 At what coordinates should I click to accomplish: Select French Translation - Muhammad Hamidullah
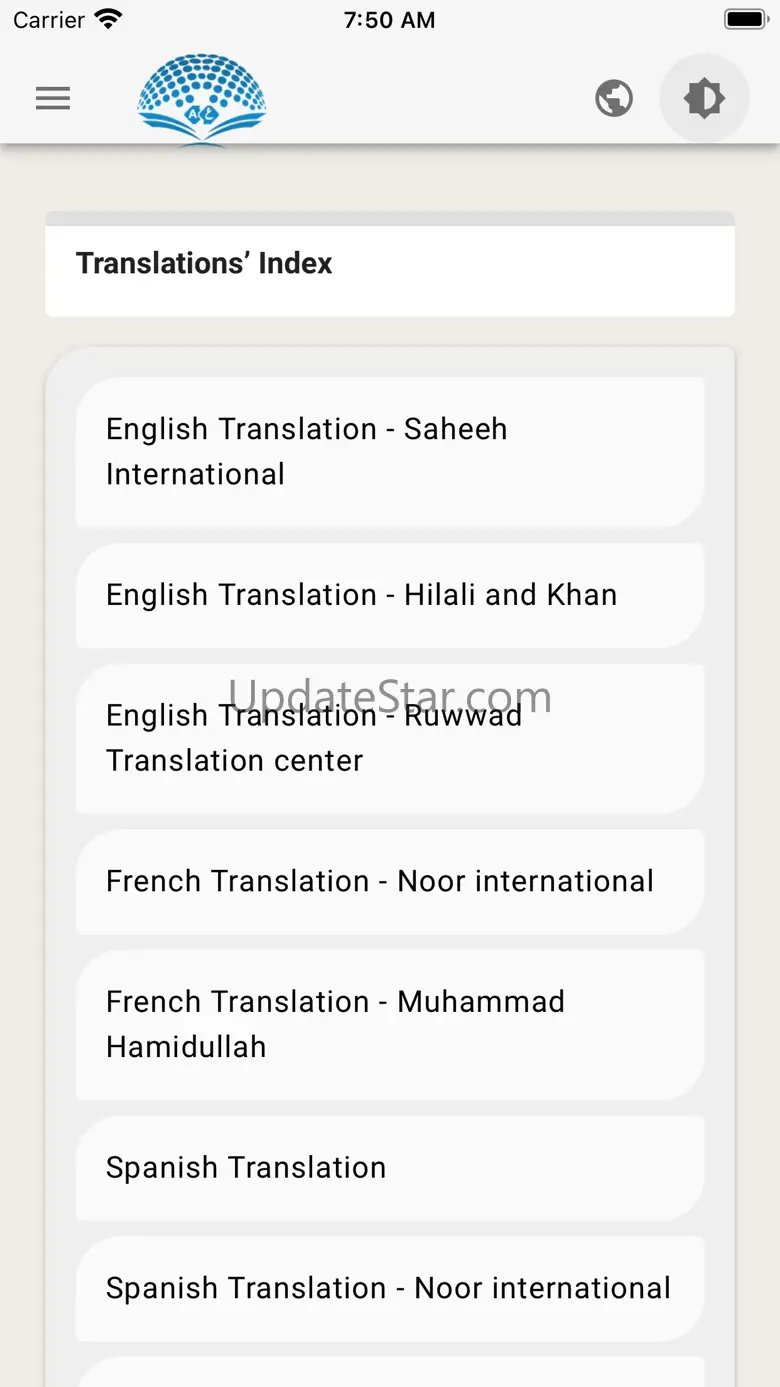coord(390,1024)
